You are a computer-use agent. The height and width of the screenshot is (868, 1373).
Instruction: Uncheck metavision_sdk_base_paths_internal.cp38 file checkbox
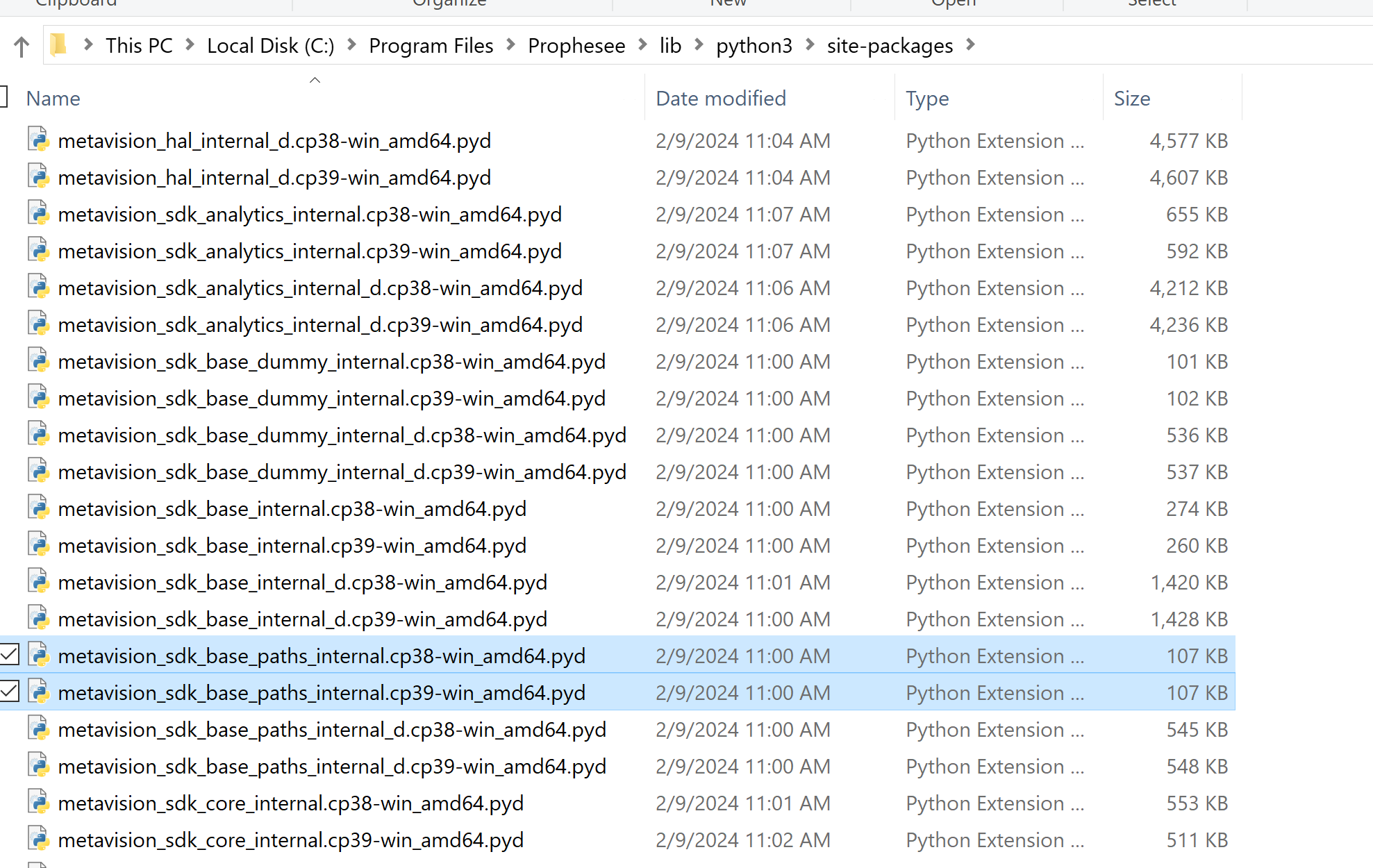(10, 654)
